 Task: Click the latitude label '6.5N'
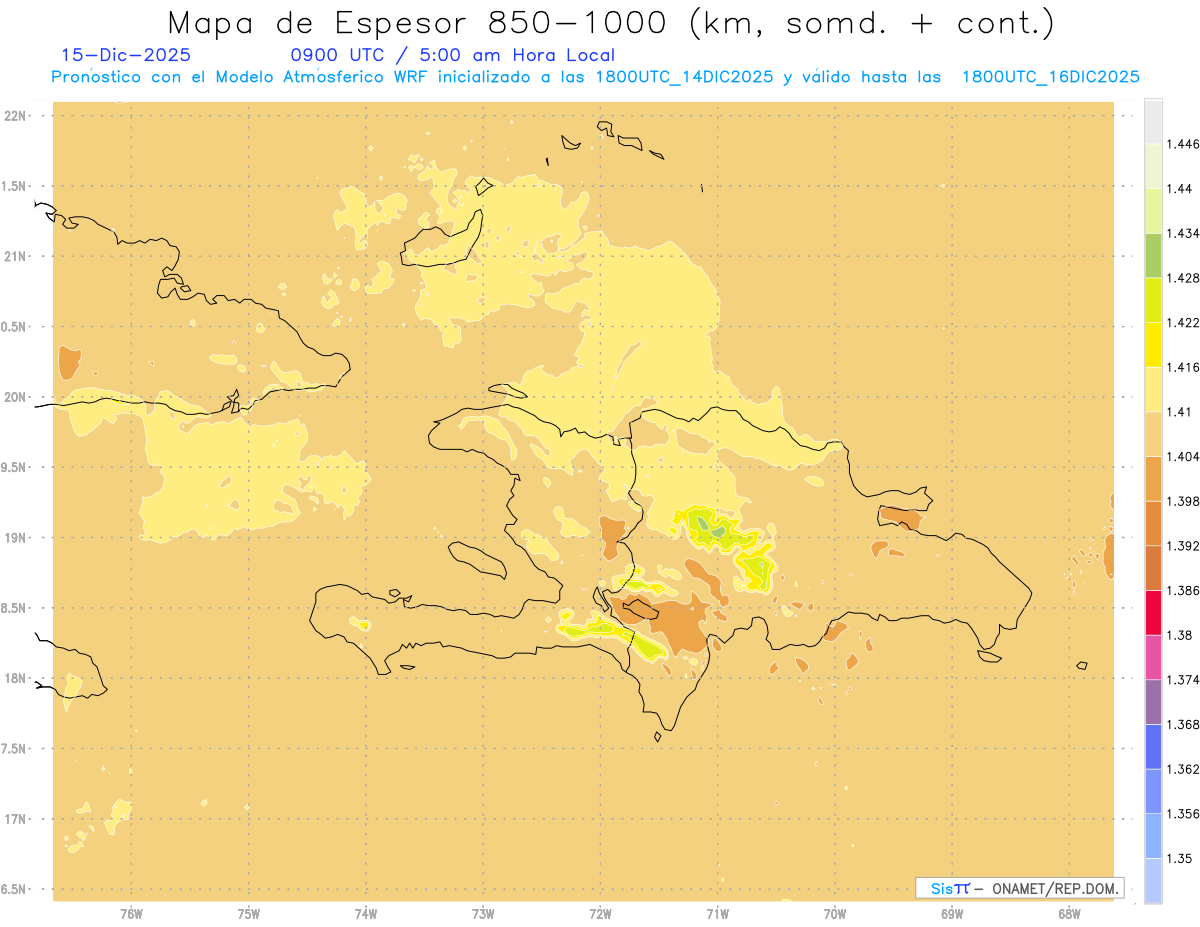[14, 889]
